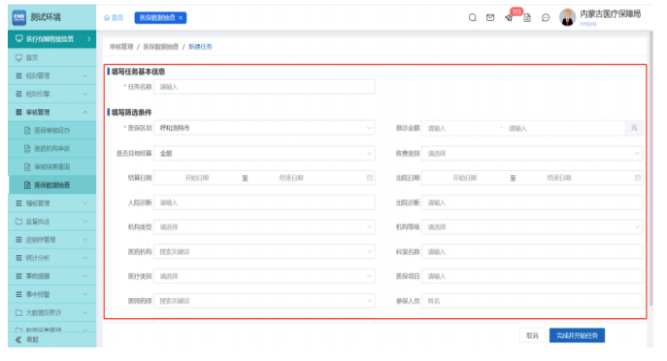This screenshot has width=667, height=361.
Task: Open the 医药机构 search dropdown
Action: (264, 252)
